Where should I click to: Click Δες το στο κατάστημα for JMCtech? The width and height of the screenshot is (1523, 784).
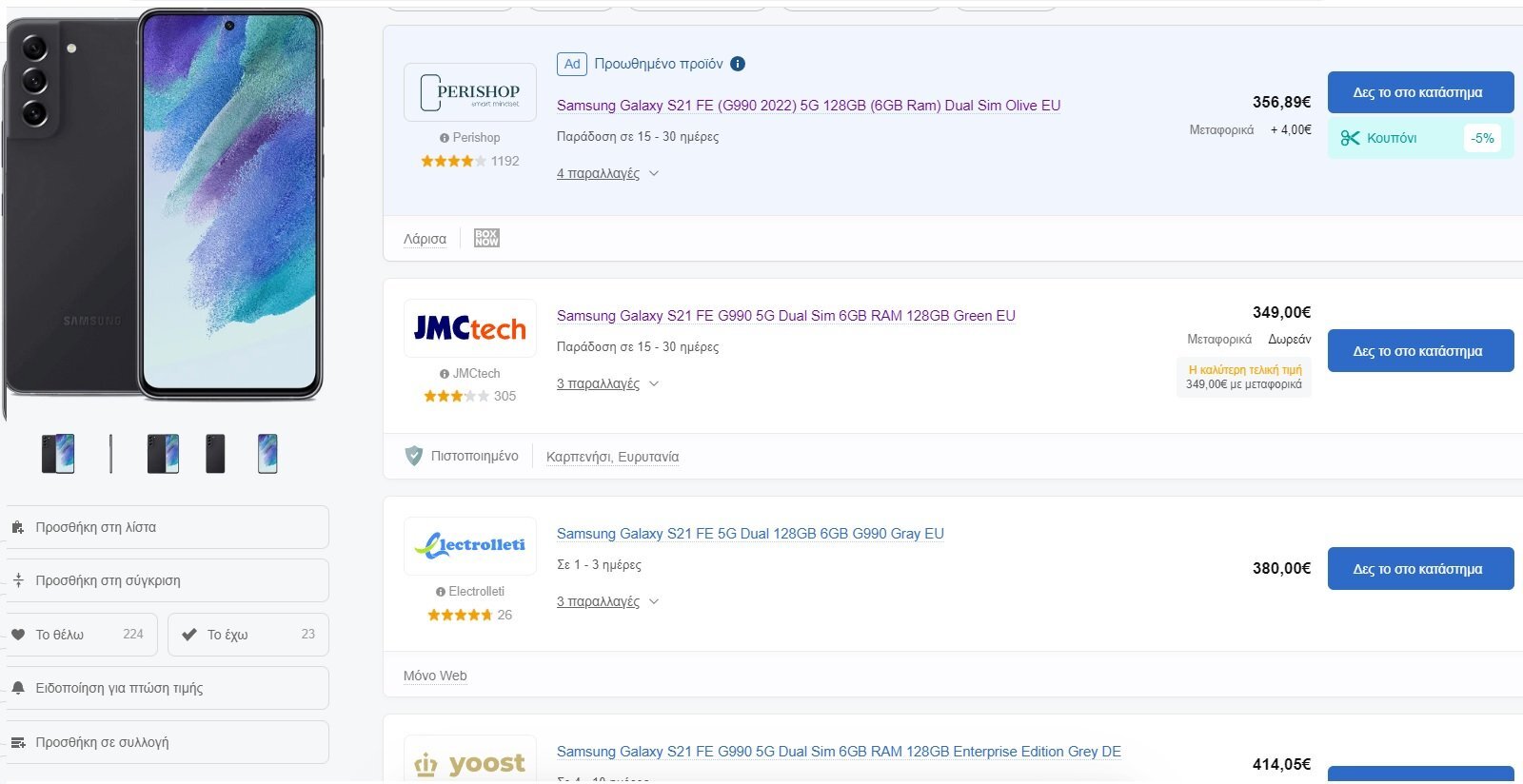click(x=1420, y=351)
